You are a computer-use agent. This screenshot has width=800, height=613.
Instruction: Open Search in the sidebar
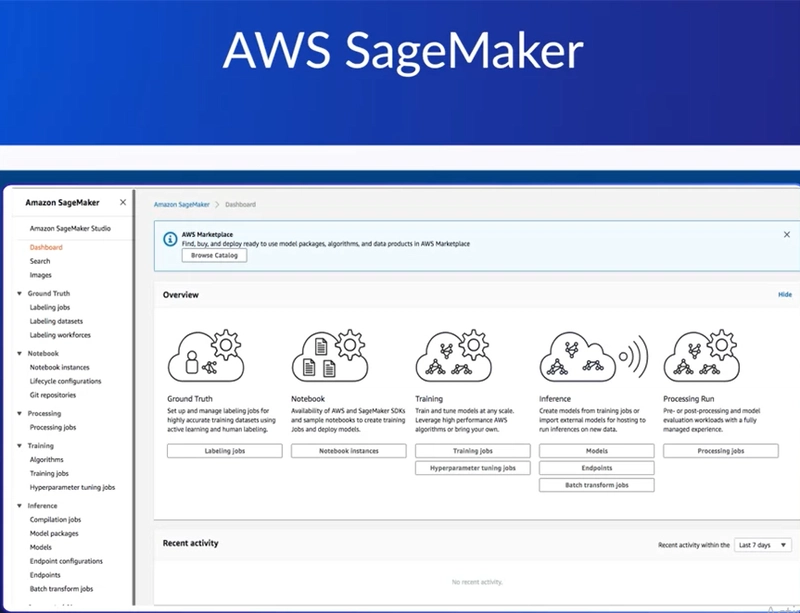40,261
